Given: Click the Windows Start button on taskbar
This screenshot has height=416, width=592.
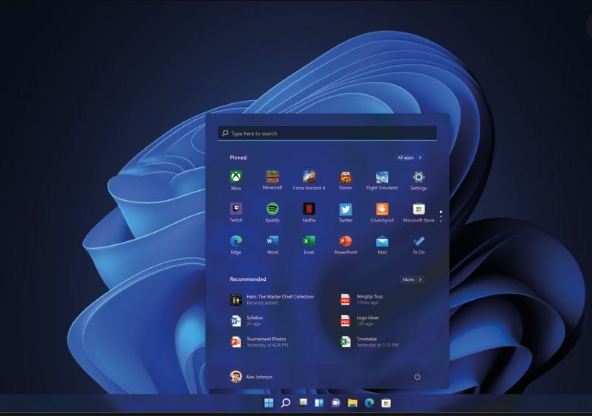Looking at the screenshot, I should (x=268, y=403).
